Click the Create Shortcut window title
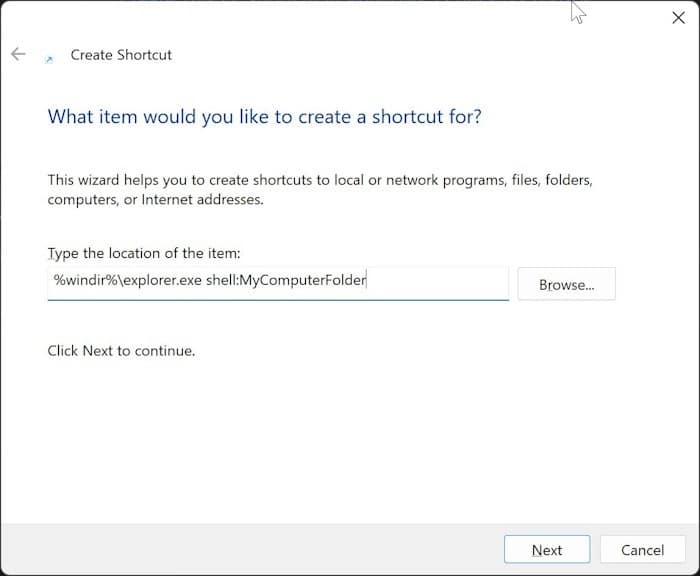The image size is (700, 576). [x=121, y=55]
